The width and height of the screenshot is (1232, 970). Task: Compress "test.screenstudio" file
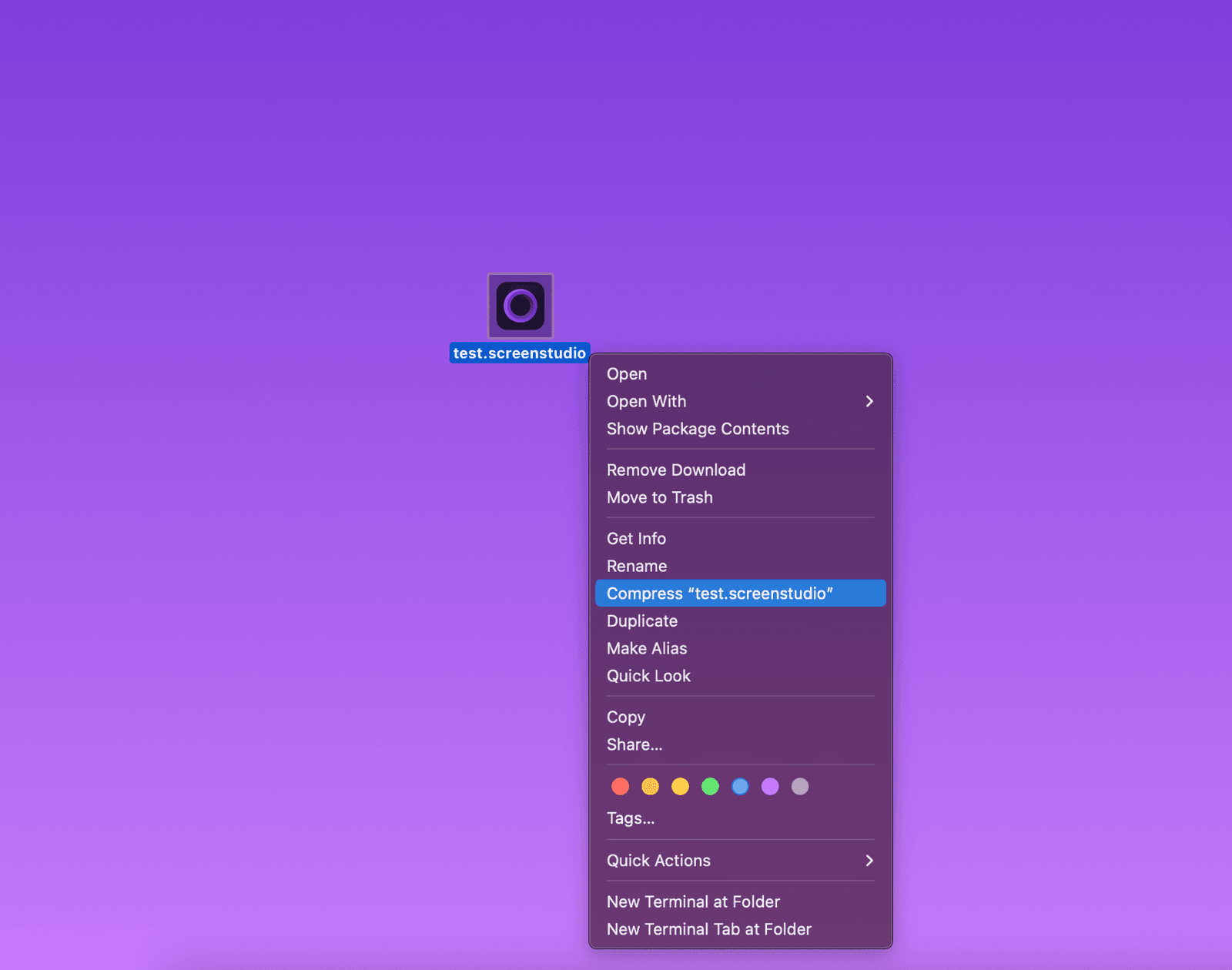pos(719,594)
